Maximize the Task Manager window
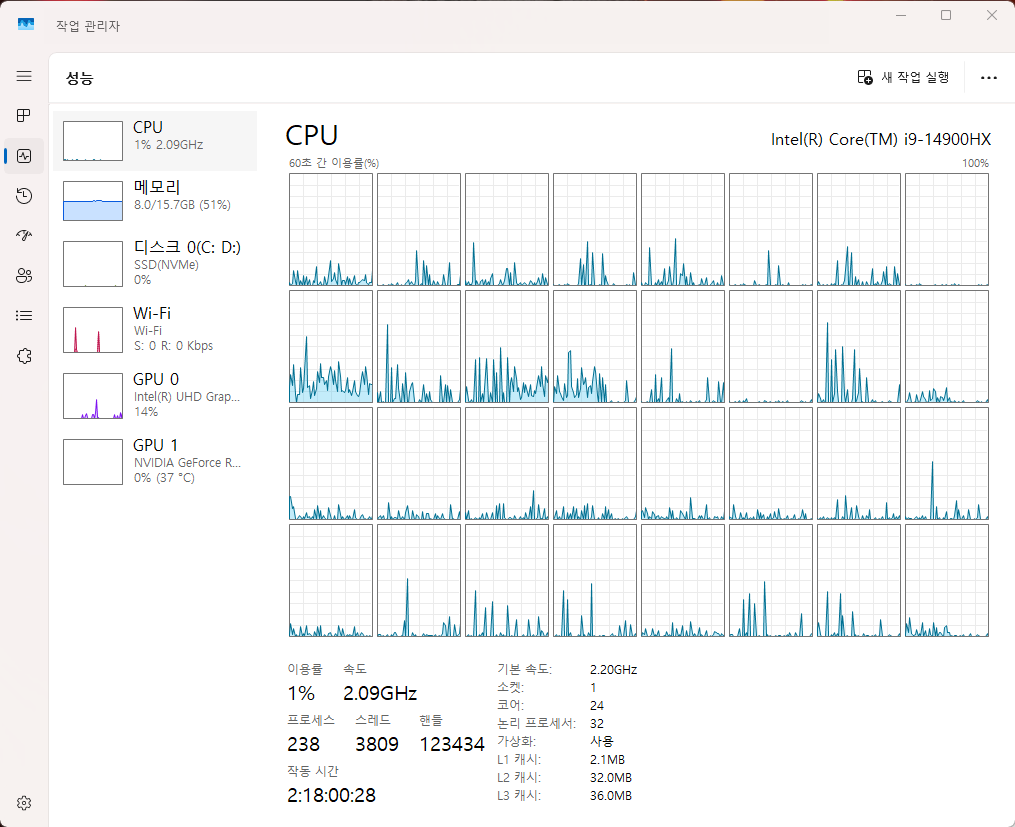The image size is (1015, 827). tap(946, 15)
